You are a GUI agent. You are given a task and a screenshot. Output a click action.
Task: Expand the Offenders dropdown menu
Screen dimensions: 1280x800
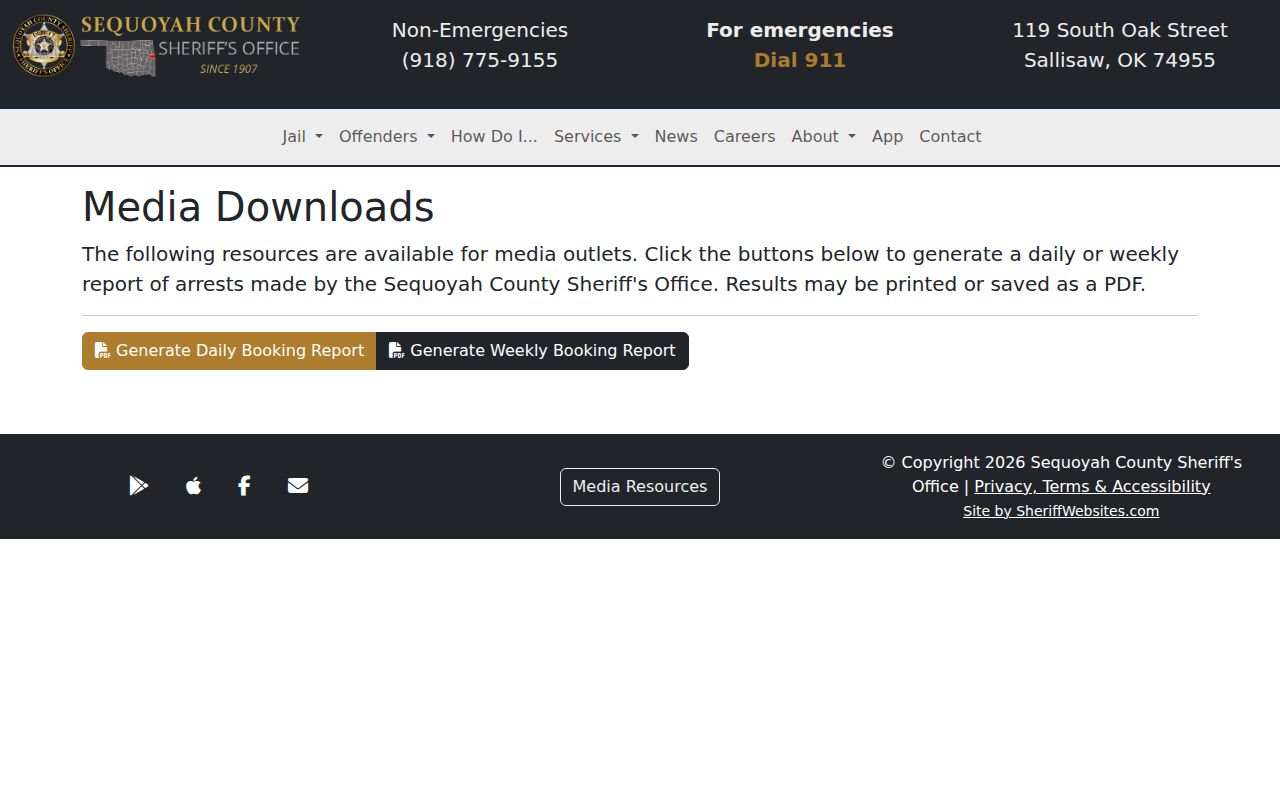[387, 137]
